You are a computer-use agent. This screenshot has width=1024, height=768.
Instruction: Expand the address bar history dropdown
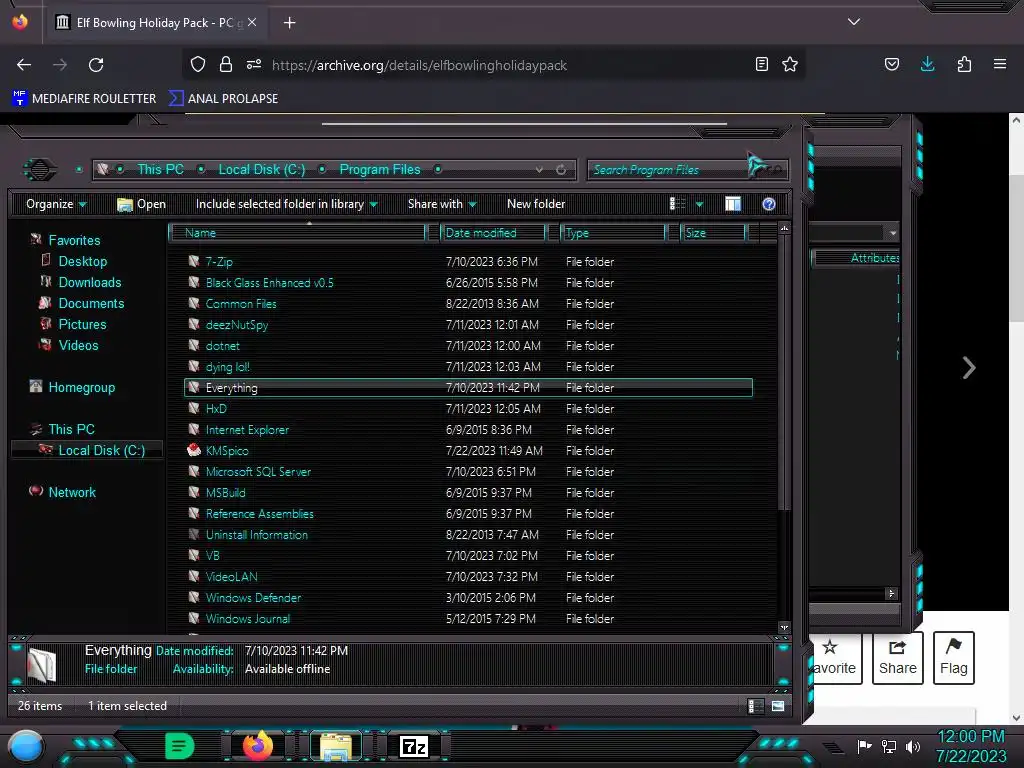(x=539, y=170)
